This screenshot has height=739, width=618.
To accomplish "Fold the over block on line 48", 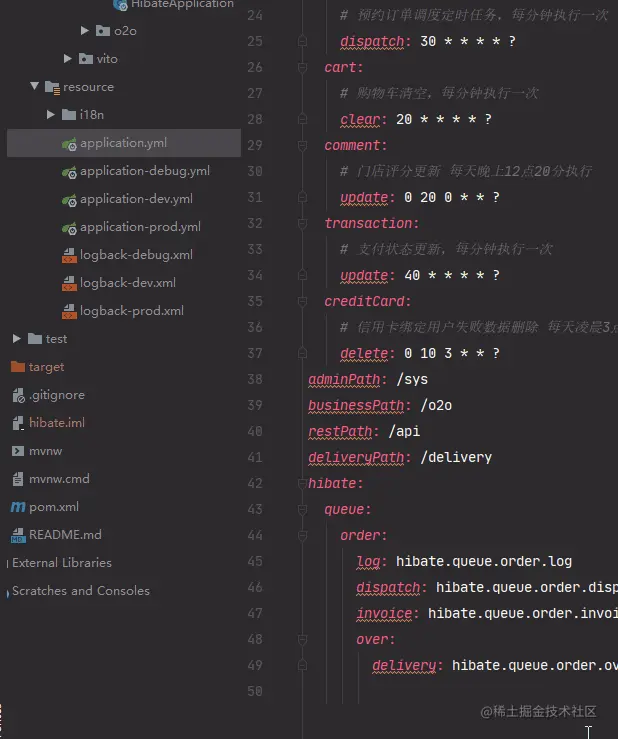I will [x=303, y=640].
